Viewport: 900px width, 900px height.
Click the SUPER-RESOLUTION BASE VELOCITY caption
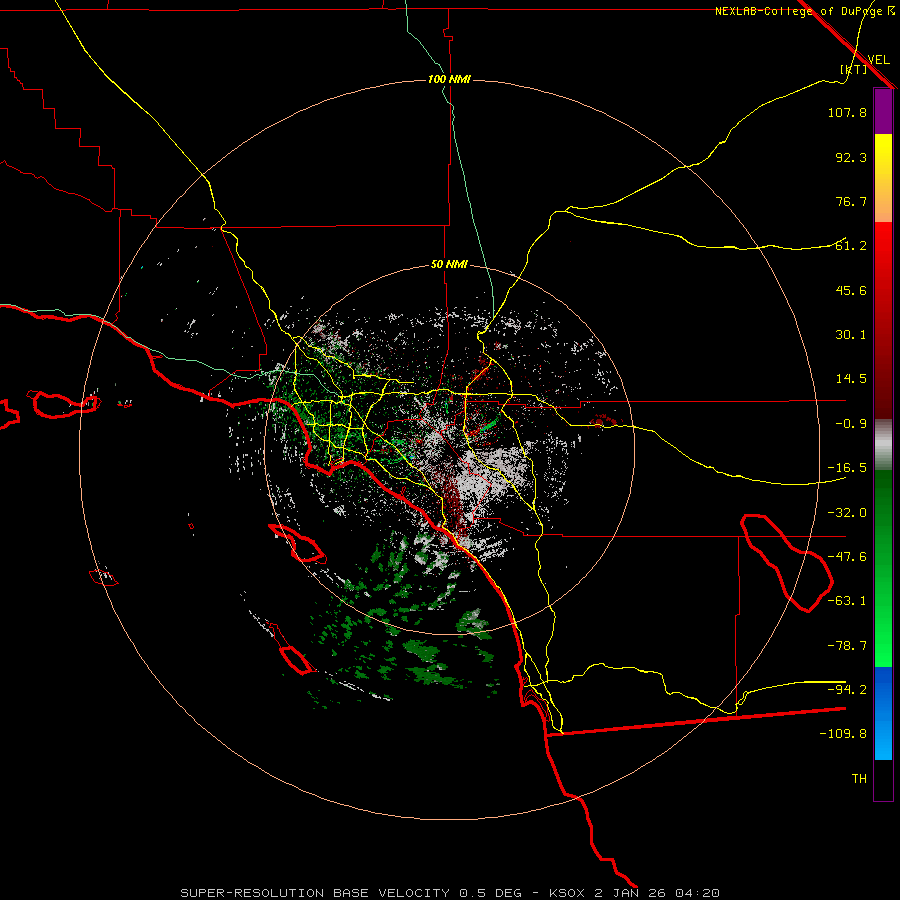pyautogui.click(x=316, y=893)
